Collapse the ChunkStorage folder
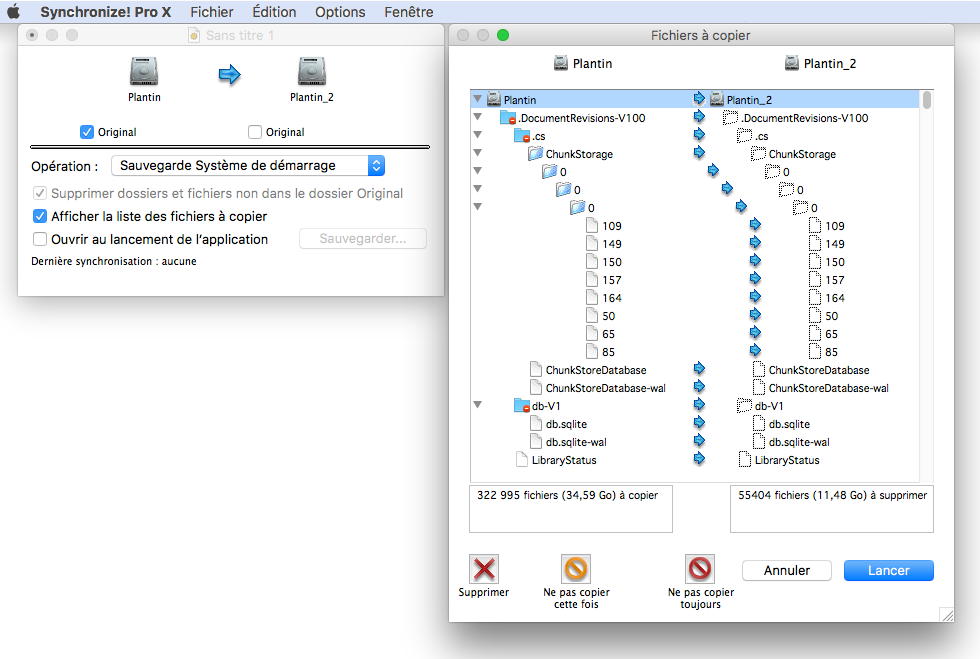The width and height of the screenshot is (980, 659). click(478, 153)
